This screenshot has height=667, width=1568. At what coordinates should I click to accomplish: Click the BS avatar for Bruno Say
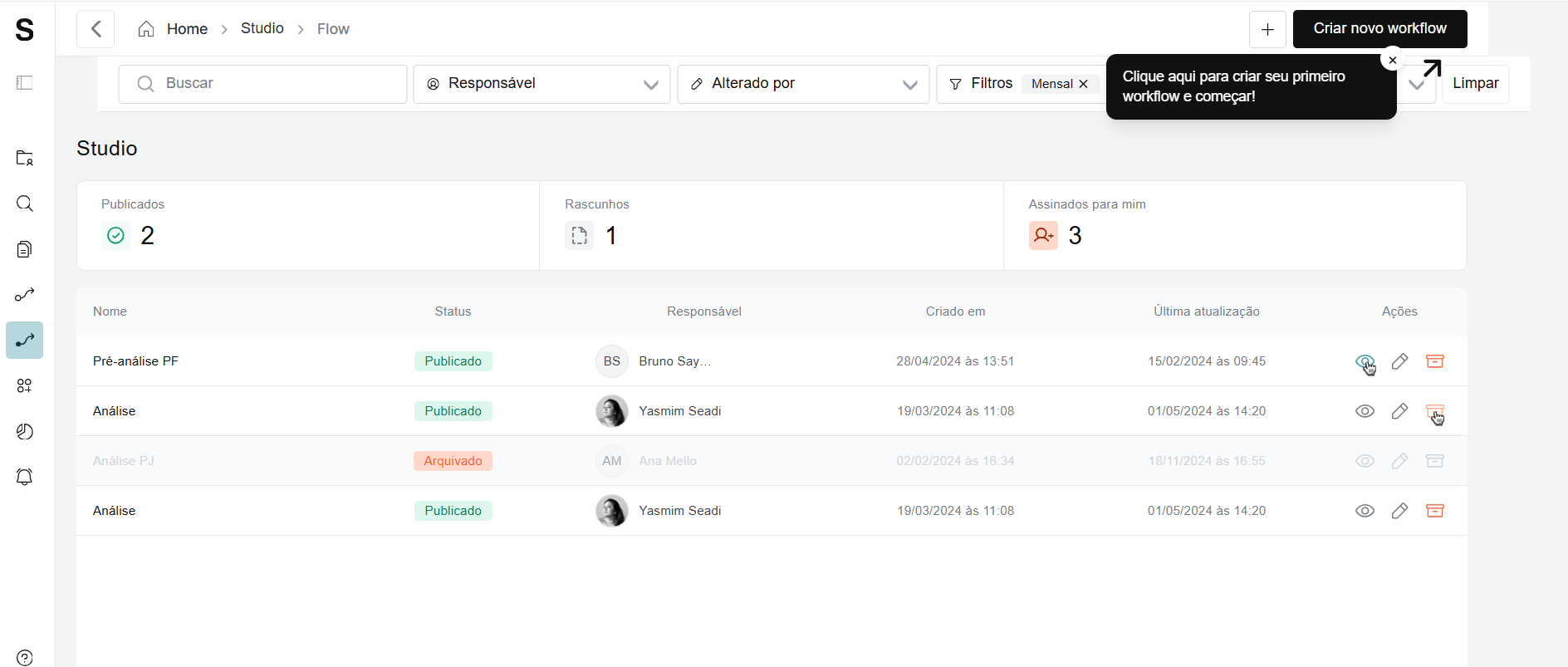612,361
